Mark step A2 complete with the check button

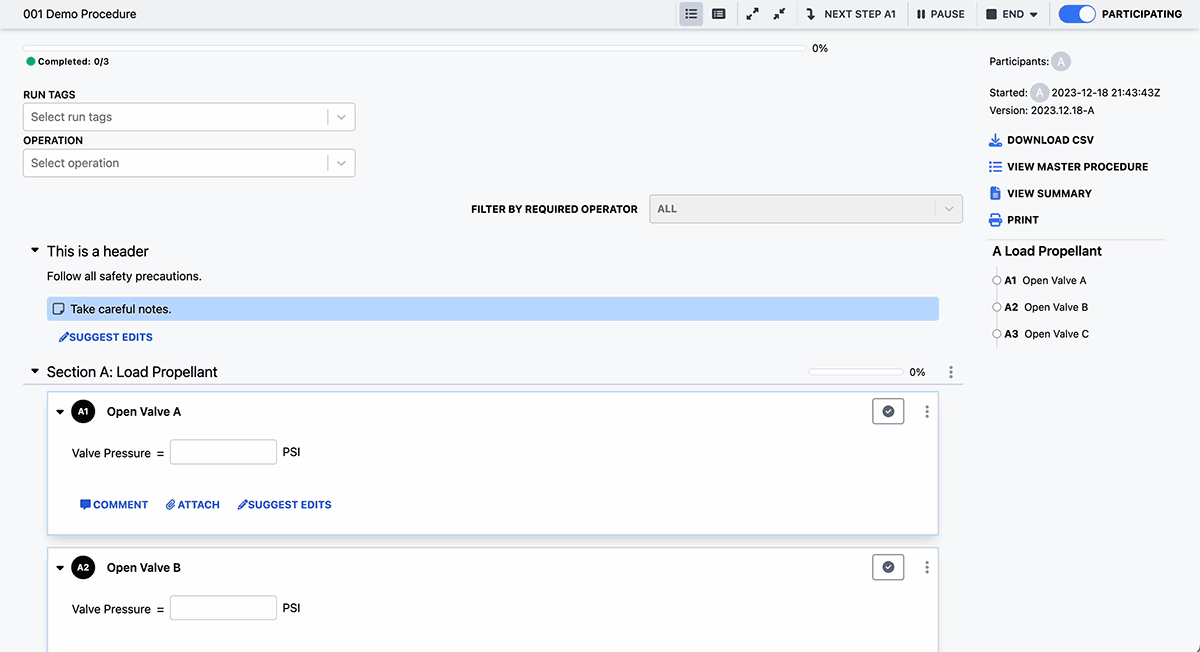(888, 567)
